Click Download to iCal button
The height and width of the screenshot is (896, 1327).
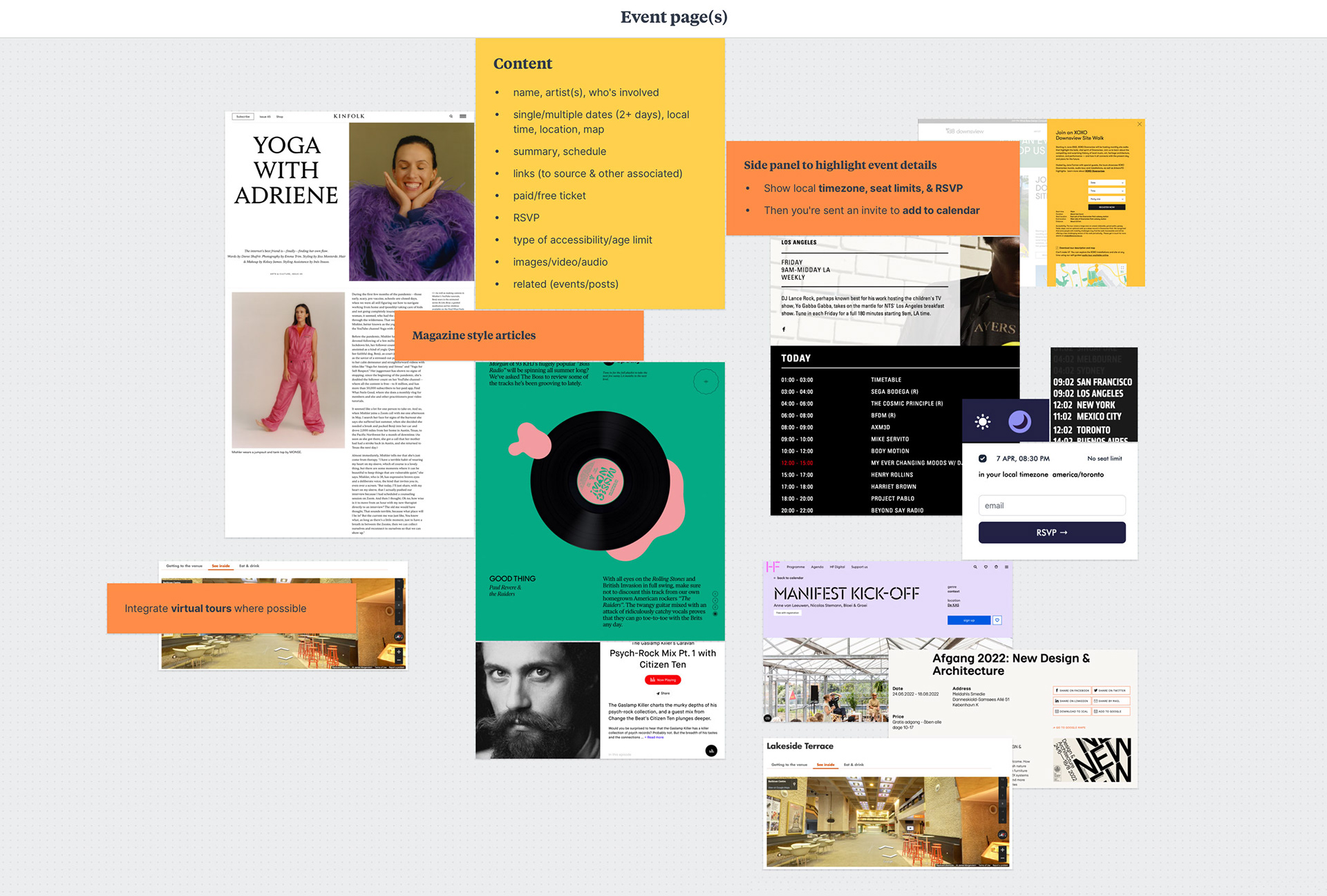point(1071,711)
